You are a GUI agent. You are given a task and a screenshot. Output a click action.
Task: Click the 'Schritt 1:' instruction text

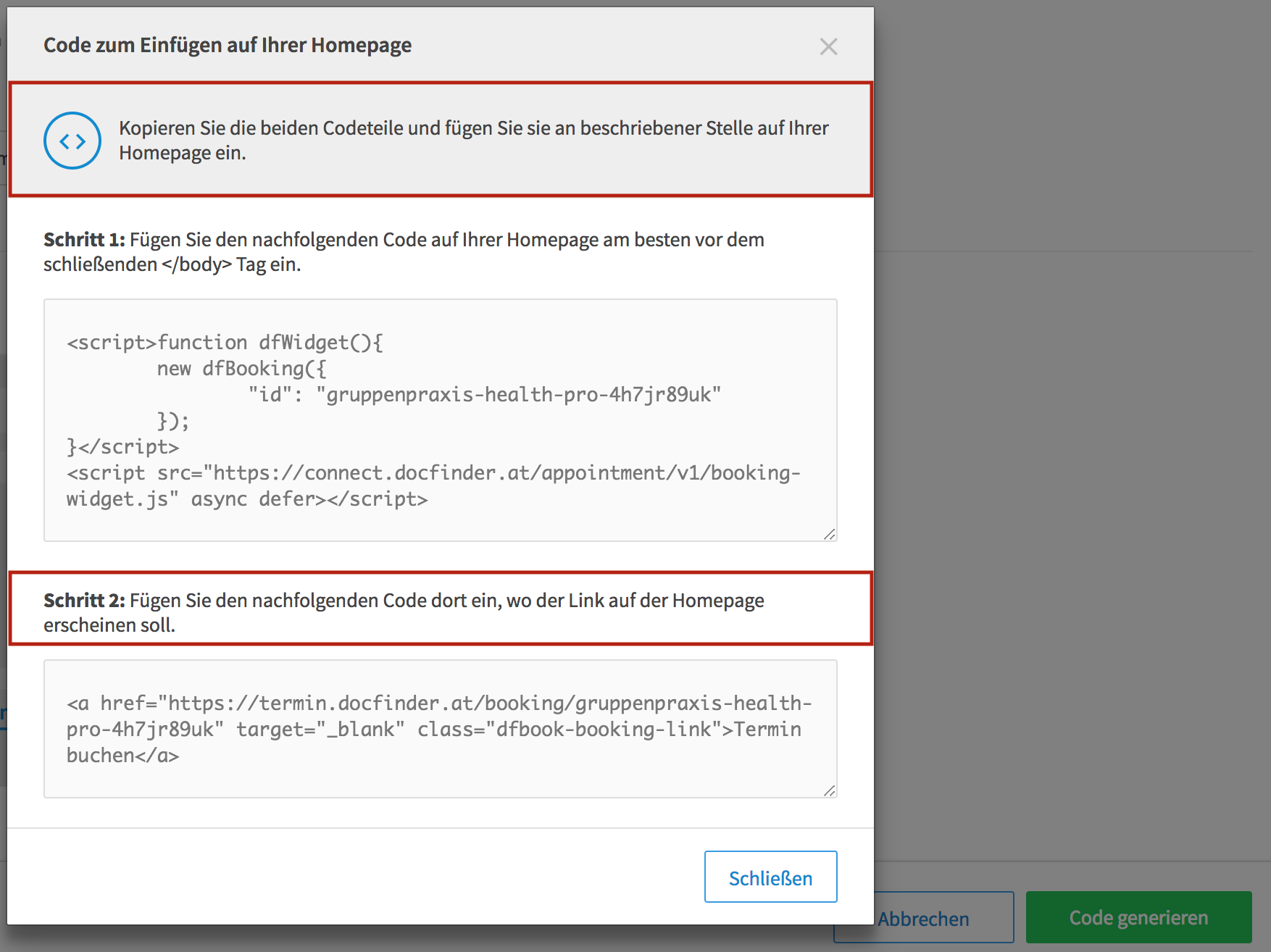click(x=404, y=251)
